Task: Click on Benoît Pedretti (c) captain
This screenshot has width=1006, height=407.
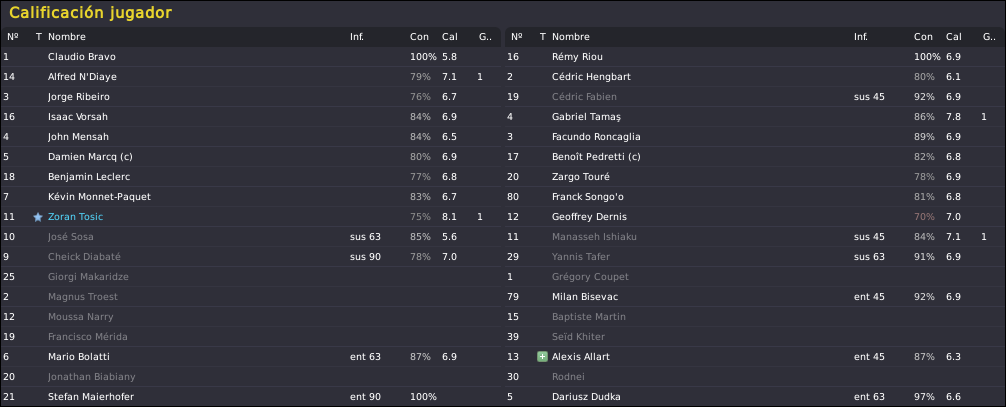Action: click(596, 157)
